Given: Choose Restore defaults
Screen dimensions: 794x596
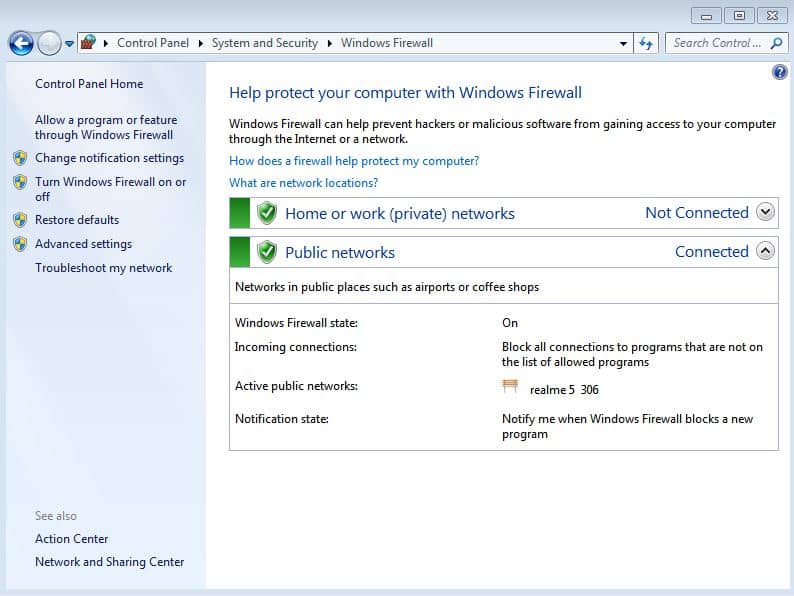Looking at the screenshot, I should pos(77,220).
